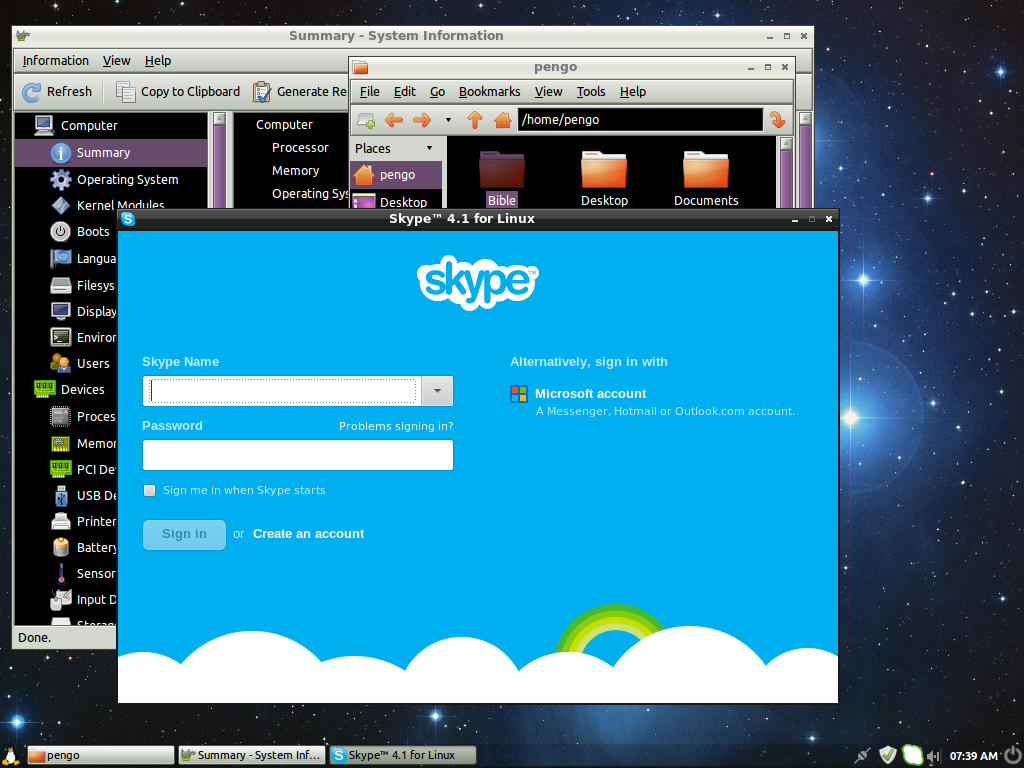Click the Skype status tray icon
1024x768 pixels.
tap(912, 756)
